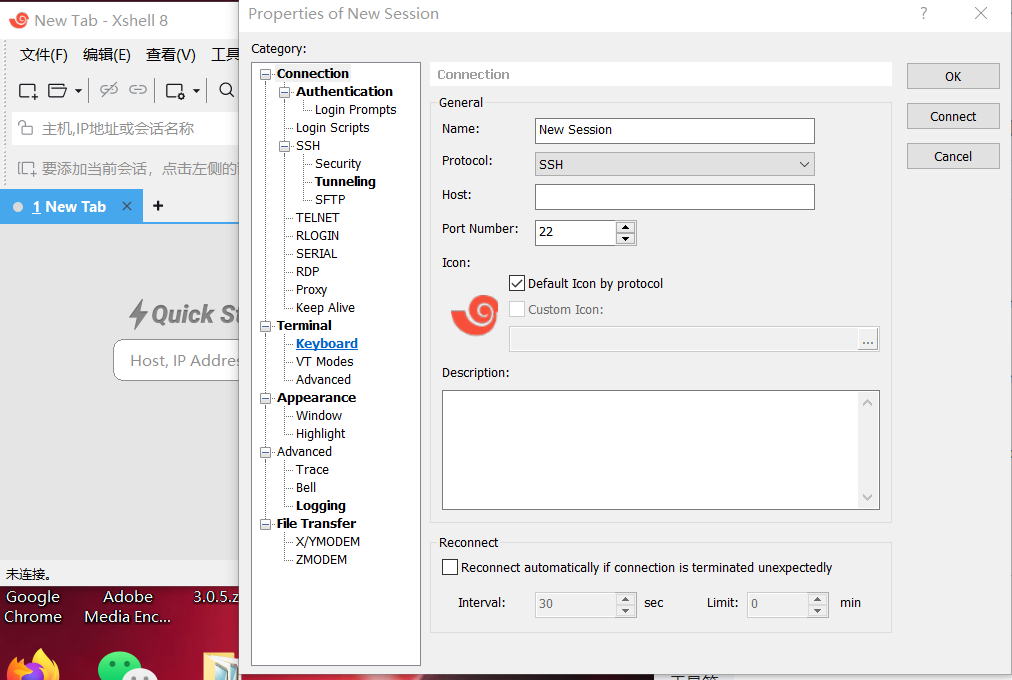
Task: Click the New Session toolbar icon
Action: tap(28, 91)
